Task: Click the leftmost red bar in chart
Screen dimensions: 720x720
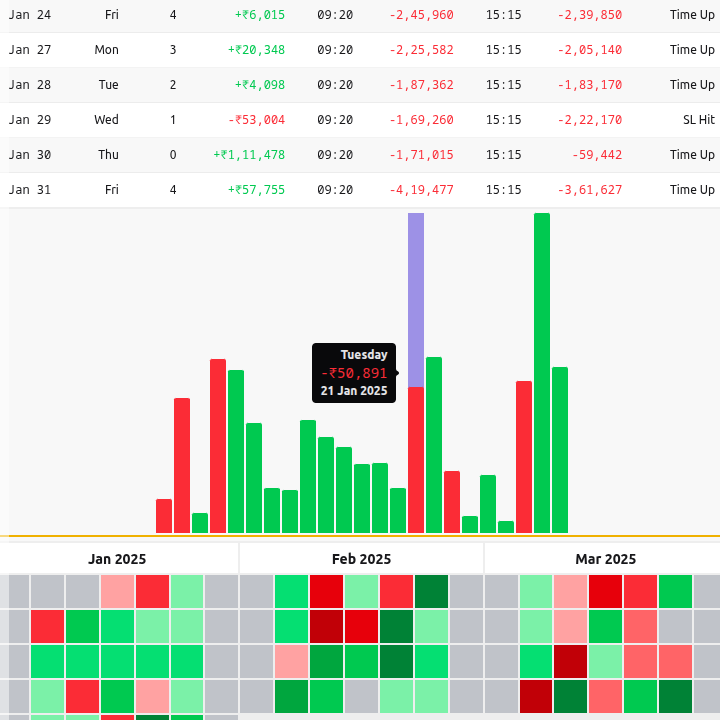Action: pyautogui.click(x=164, y=516)
